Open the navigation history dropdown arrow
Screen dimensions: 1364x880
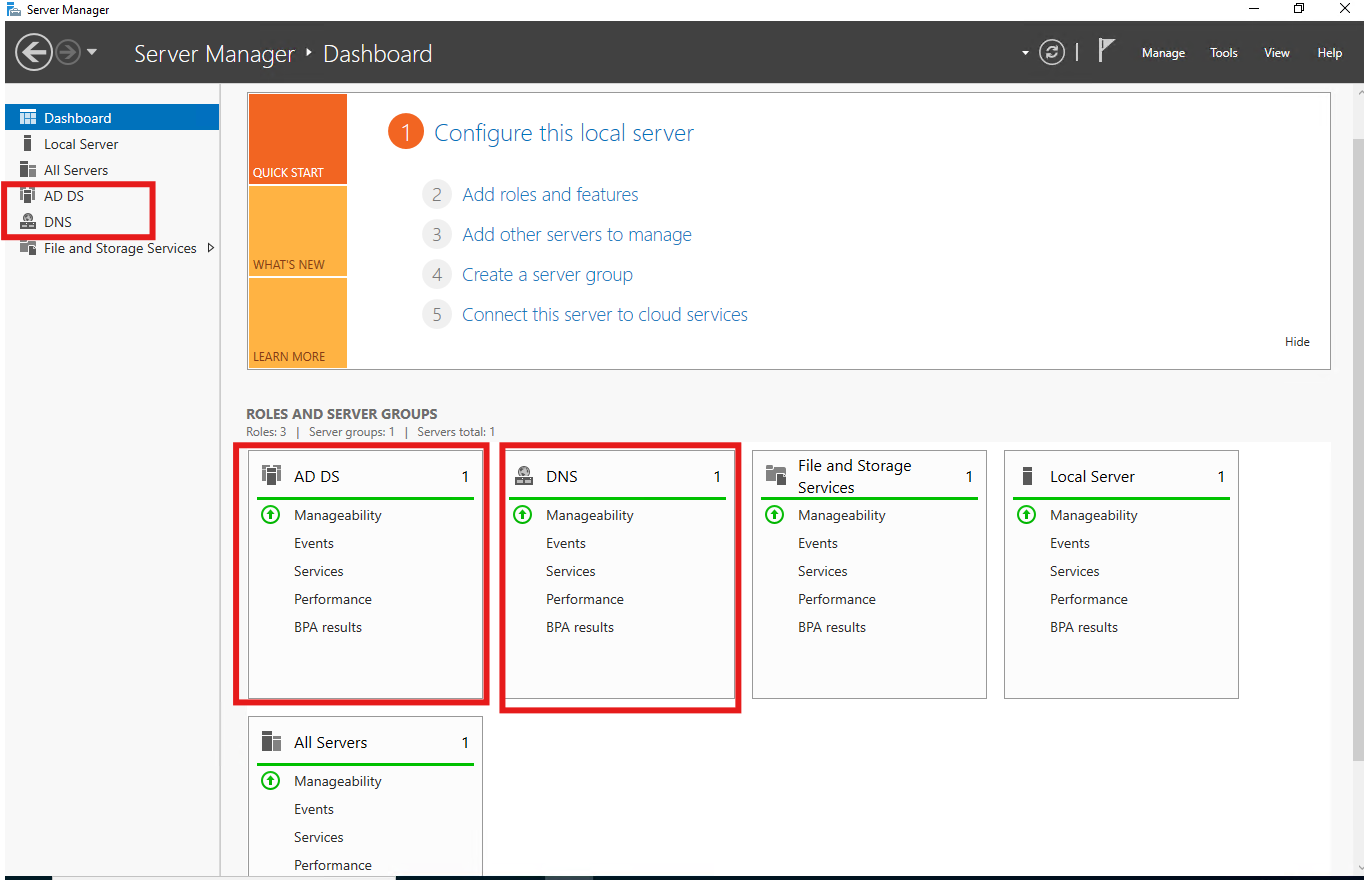click(92, 52)
